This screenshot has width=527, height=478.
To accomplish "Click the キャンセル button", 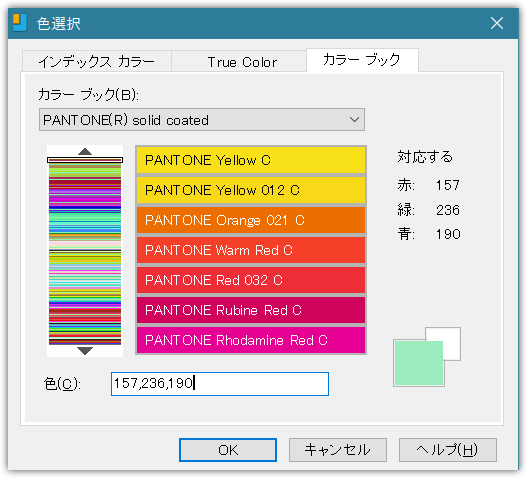I will tap(338, 450).
